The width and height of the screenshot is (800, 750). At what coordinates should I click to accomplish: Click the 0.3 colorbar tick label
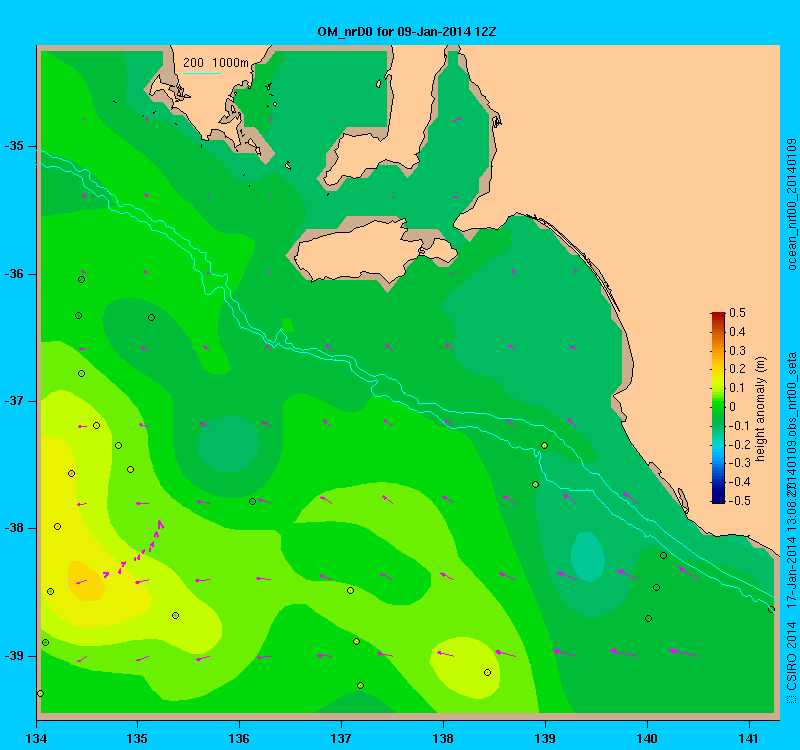click(x=737, y=351)
